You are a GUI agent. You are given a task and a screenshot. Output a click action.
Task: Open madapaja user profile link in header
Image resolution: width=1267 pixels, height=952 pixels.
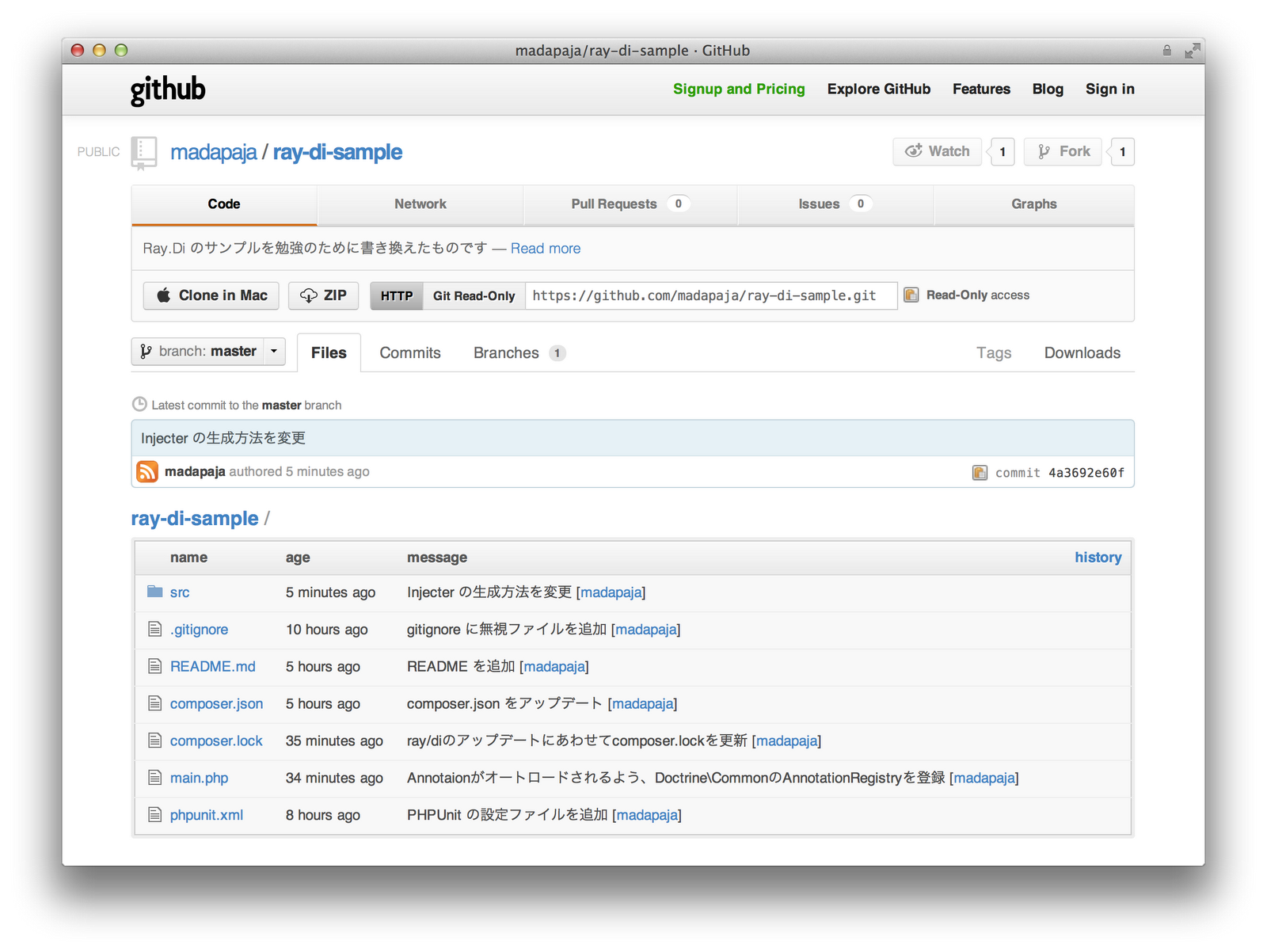pyautogui.click(x=214, y=152)
